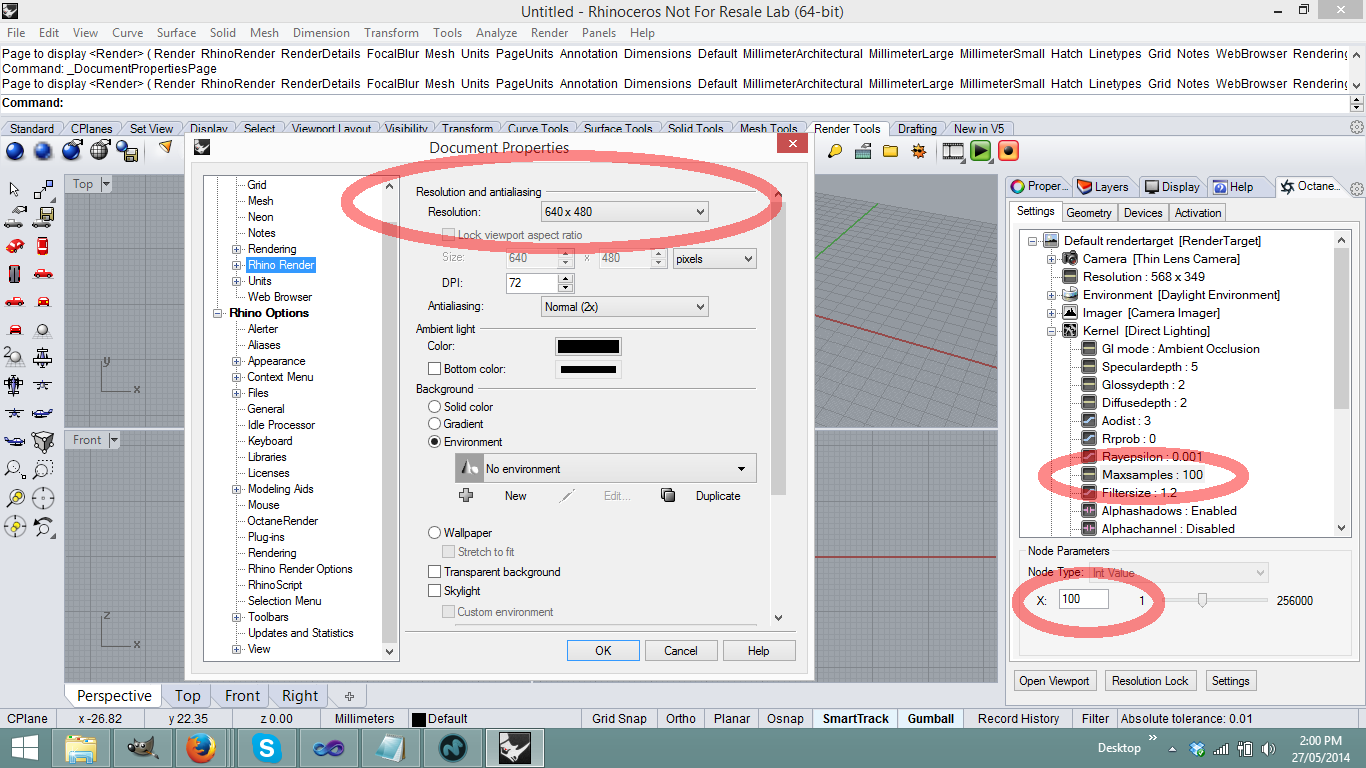
Task: Click the zoom window selection icon
Action: coord(43,469)
